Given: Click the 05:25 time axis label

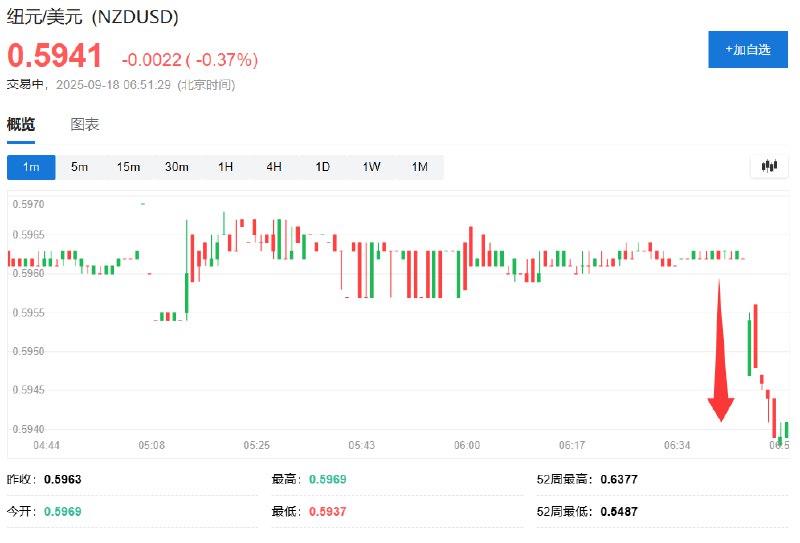Looking at the screenshot, I should click(x=257, y=446).
